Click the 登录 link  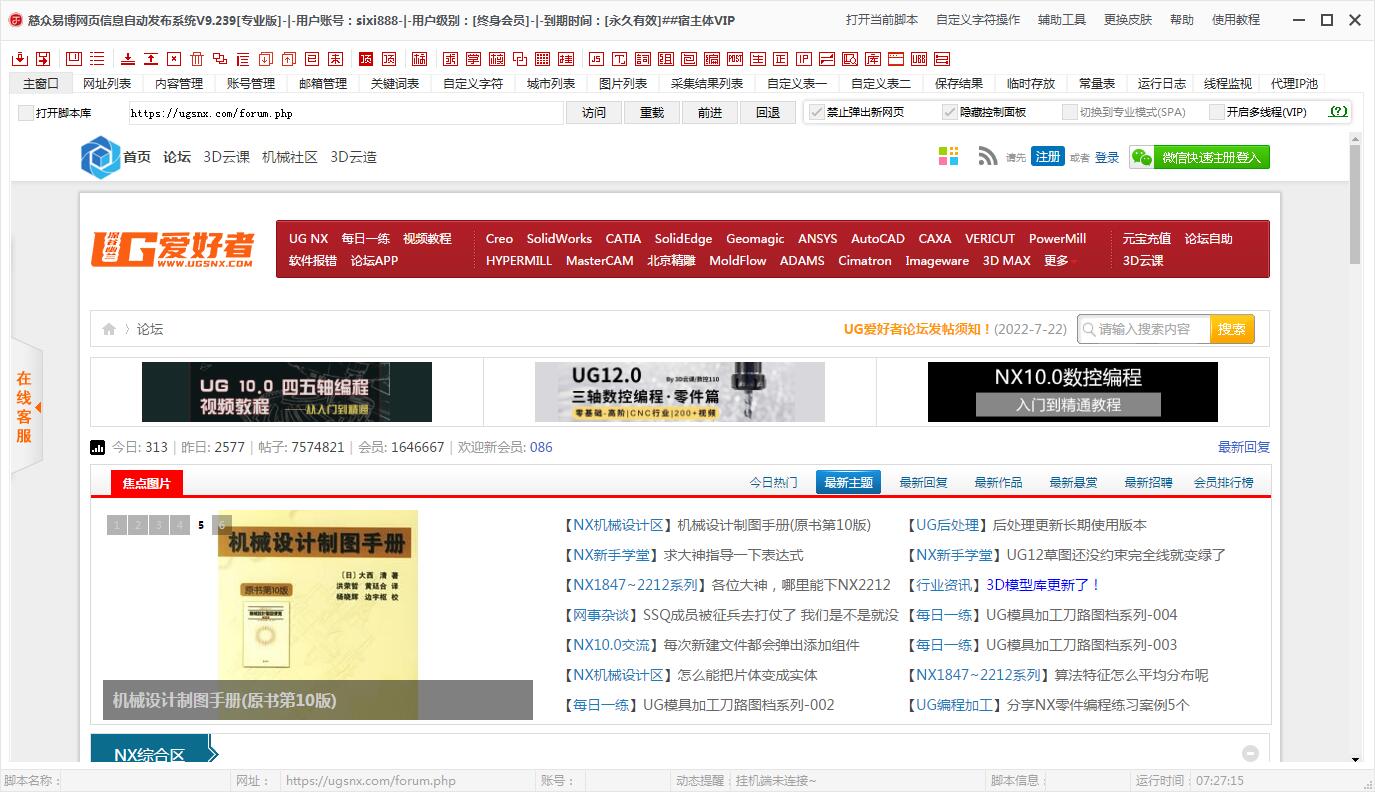(x=1107, y=157)
